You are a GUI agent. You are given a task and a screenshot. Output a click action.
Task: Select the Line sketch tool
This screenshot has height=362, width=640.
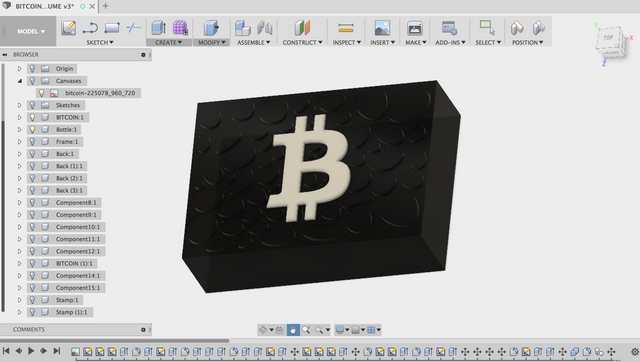[x=90, y=28]
